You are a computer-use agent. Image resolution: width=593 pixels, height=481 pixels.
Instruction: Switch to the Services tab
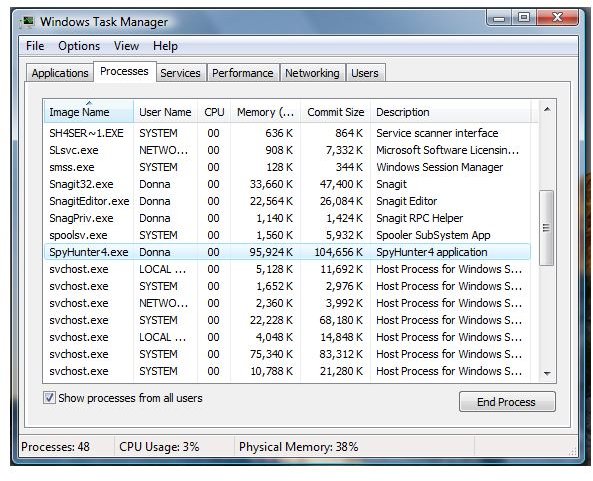[180, 73]
